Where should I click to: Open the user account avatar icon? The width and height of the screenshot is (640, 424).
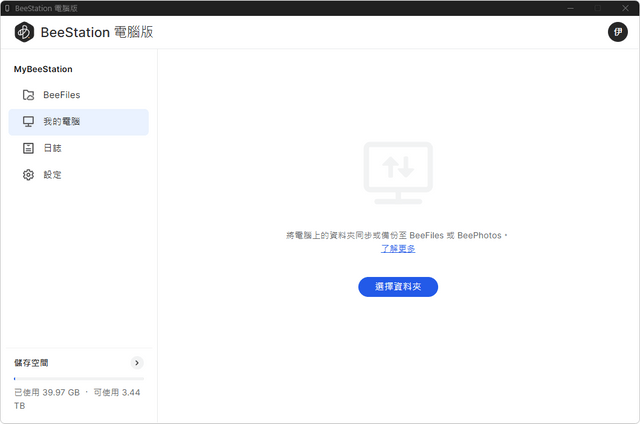pos(618,32)
